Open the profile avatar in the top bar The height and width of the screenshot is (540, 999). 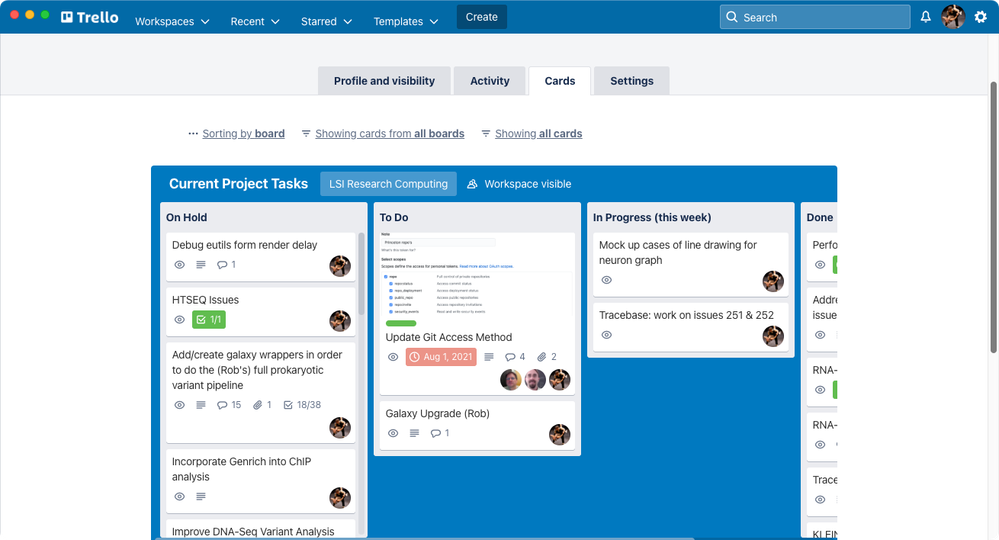(x=953, y=17)
